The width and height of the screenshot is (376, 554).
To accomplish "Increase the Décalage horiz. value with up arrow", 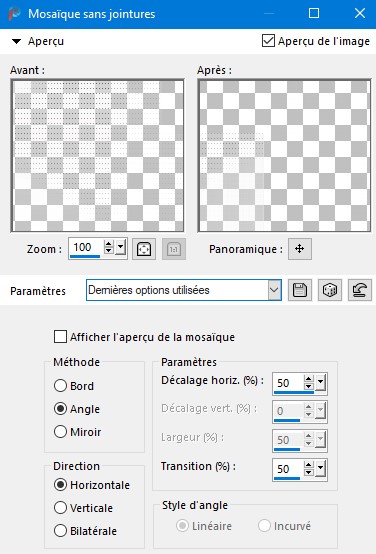I will point(309,378).
